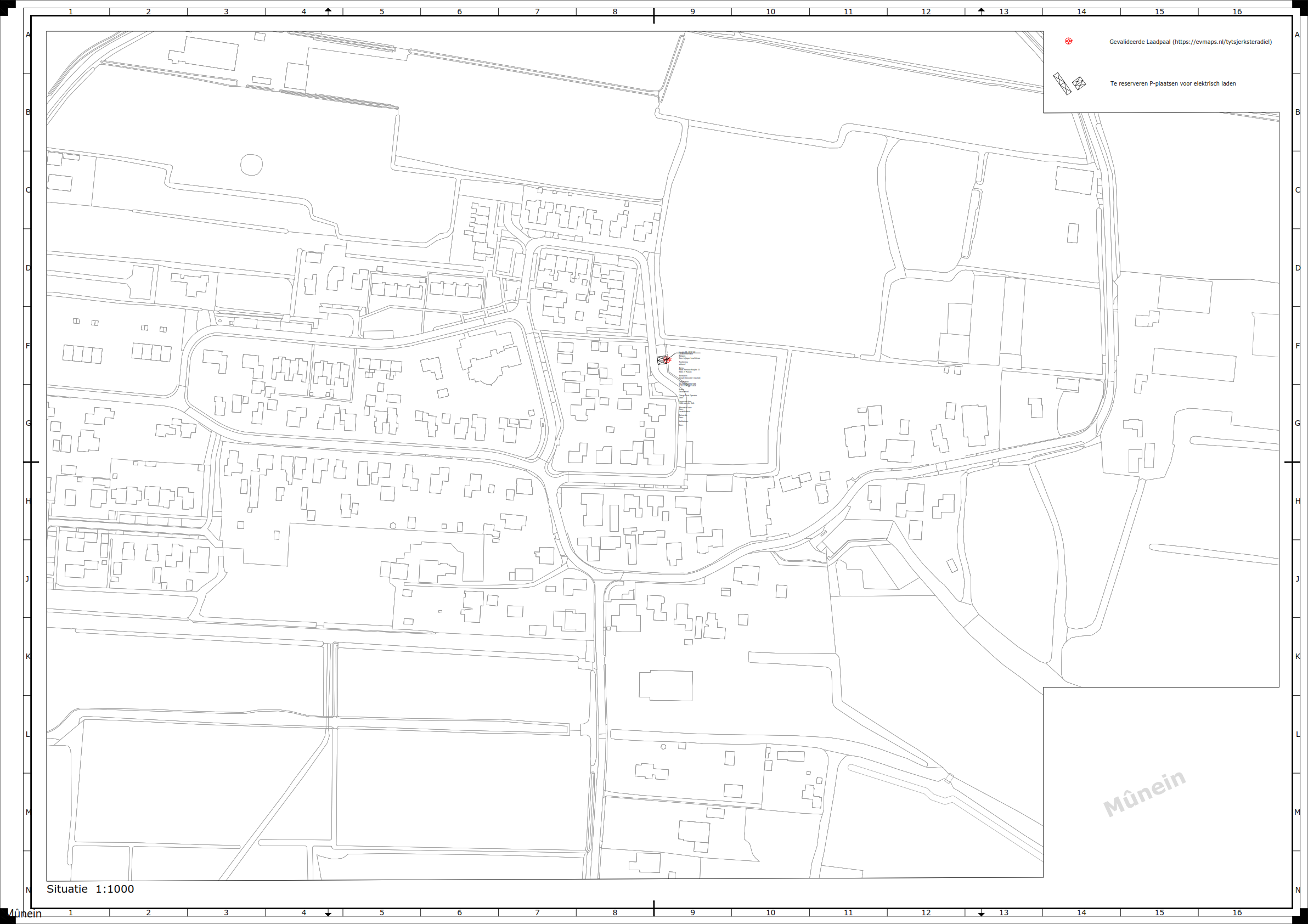The image size is (1308, 924).
Task: Click the up arrow marker on top ruler near column 13
Action: [981, 11]
